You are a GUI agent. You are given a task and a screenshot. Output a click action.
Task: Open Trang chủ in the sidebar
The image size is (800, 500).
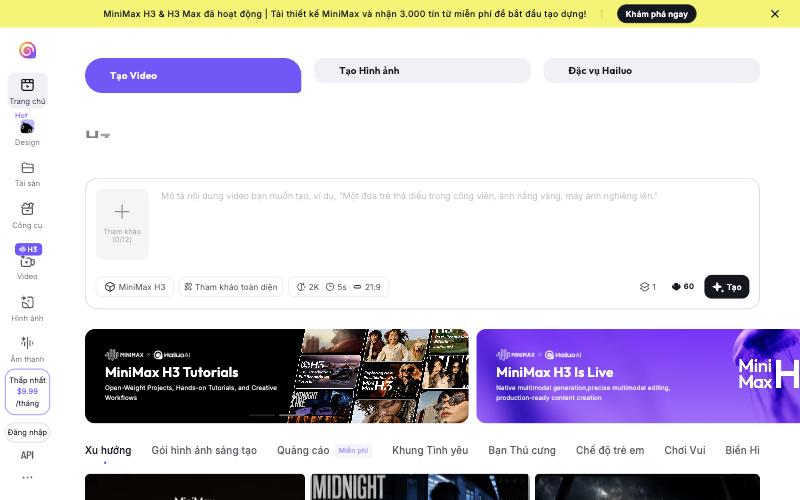(28, 90)
